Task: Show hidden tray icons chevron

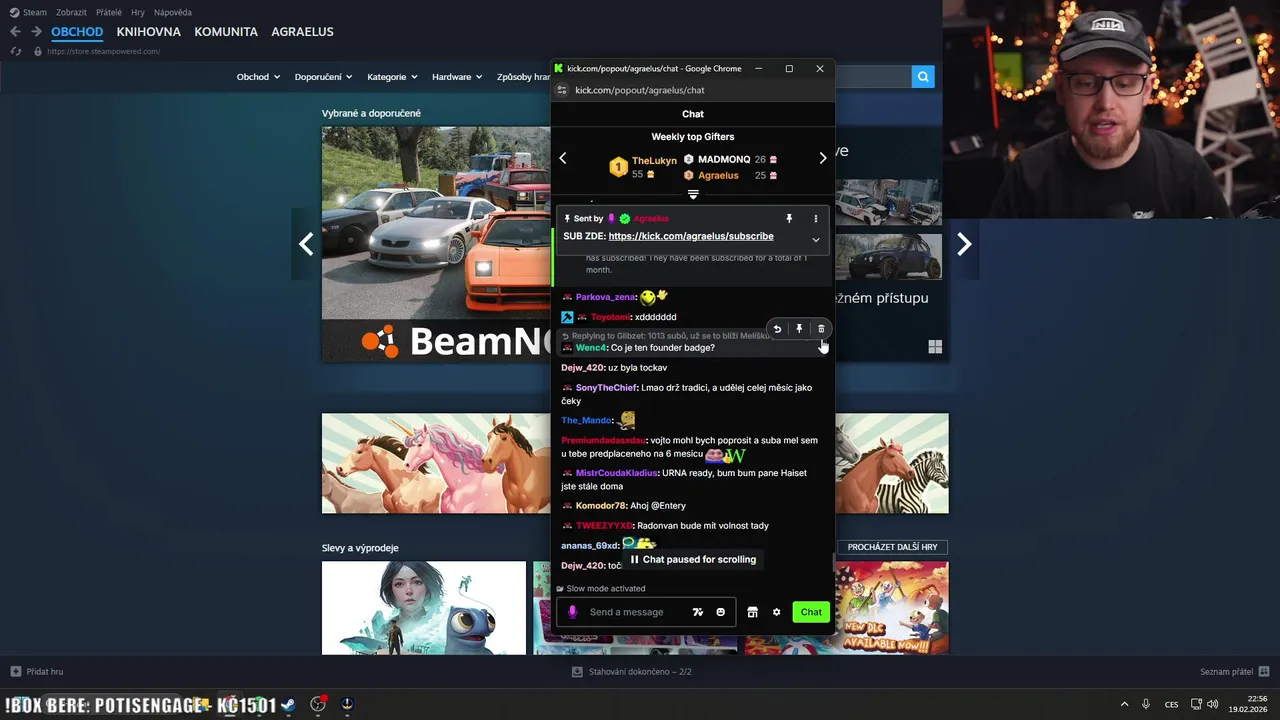Action: (1124, 704)
